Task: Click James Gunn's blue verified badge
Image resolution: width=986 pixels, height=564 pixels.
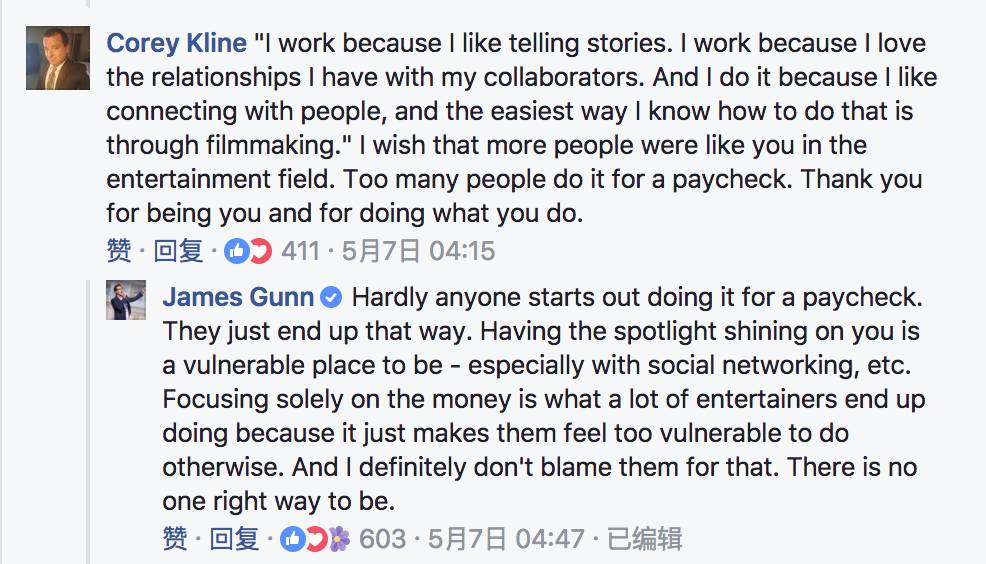Action: [x=331, y=298]
